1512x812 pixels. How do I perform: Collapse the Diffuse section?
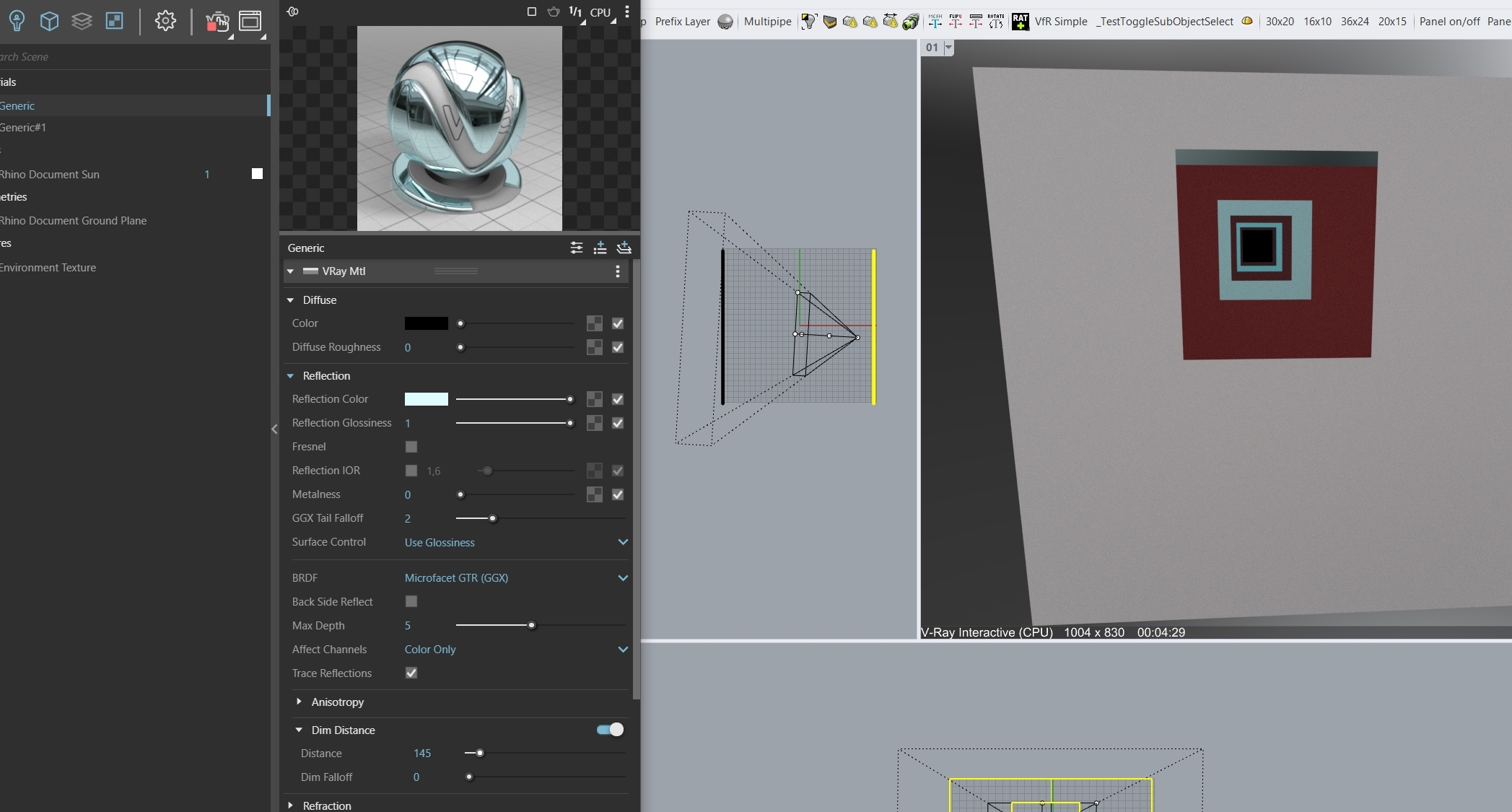point(290,300)
